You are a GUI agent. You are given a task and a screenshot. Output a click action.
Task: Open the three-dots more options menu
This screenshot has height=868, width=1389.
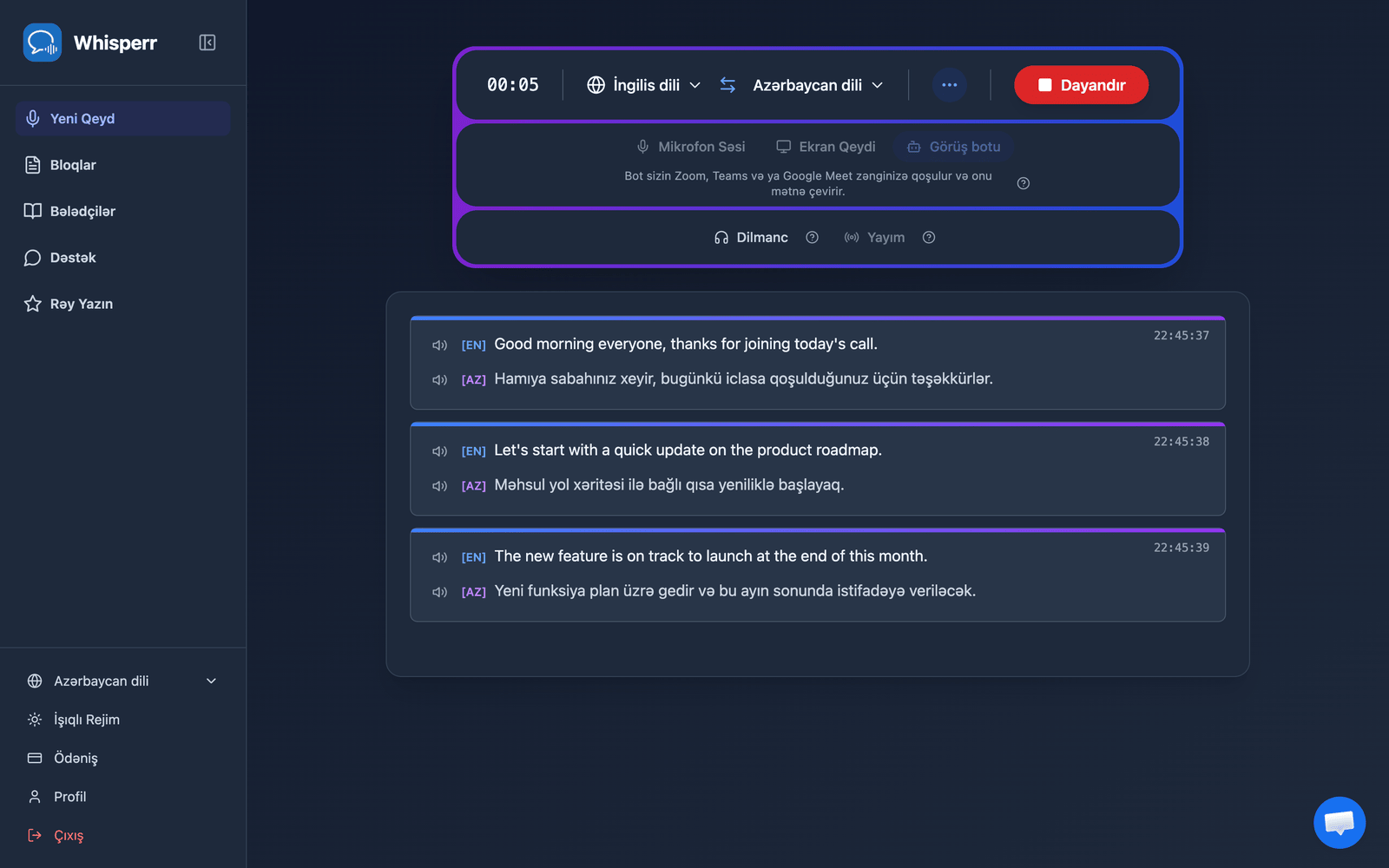(949, 85)
